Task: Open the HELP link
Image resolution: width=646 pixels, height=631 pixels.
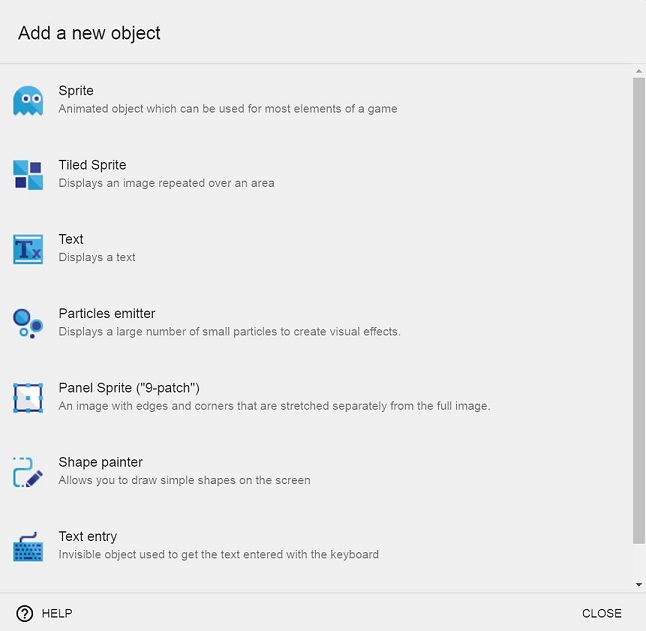Action: coord(56,613)
